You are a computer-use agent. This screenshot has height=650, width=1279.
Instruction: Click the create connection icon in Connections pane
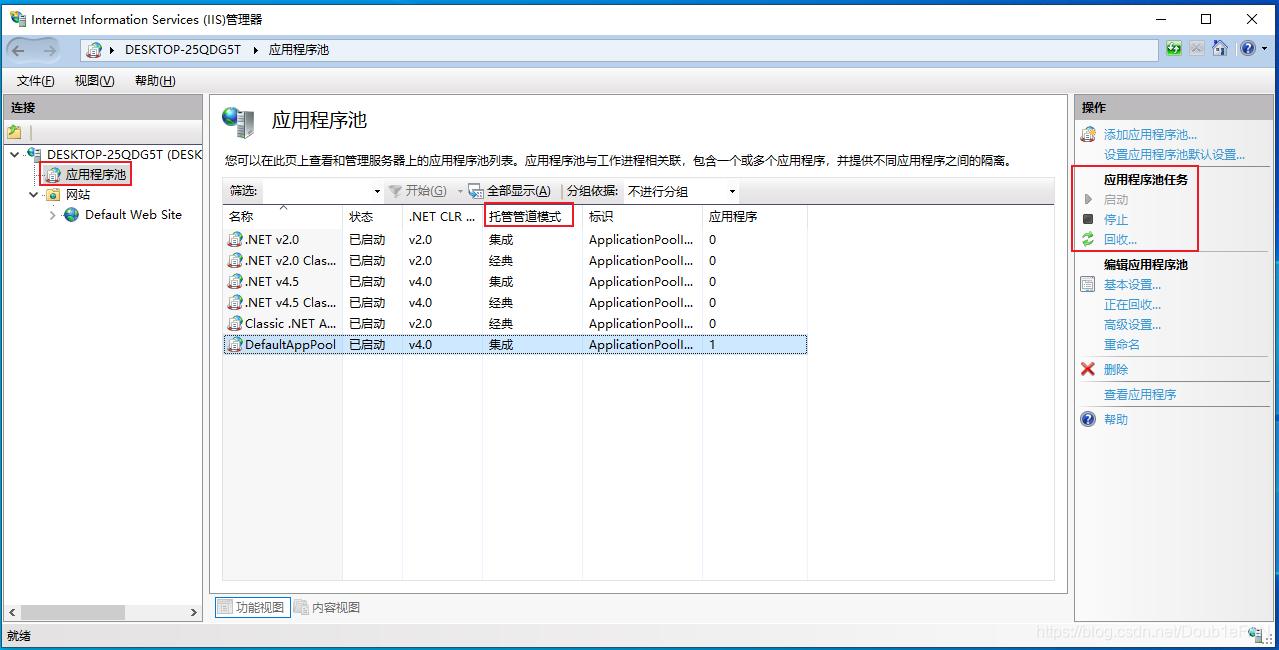click(14, 132)
